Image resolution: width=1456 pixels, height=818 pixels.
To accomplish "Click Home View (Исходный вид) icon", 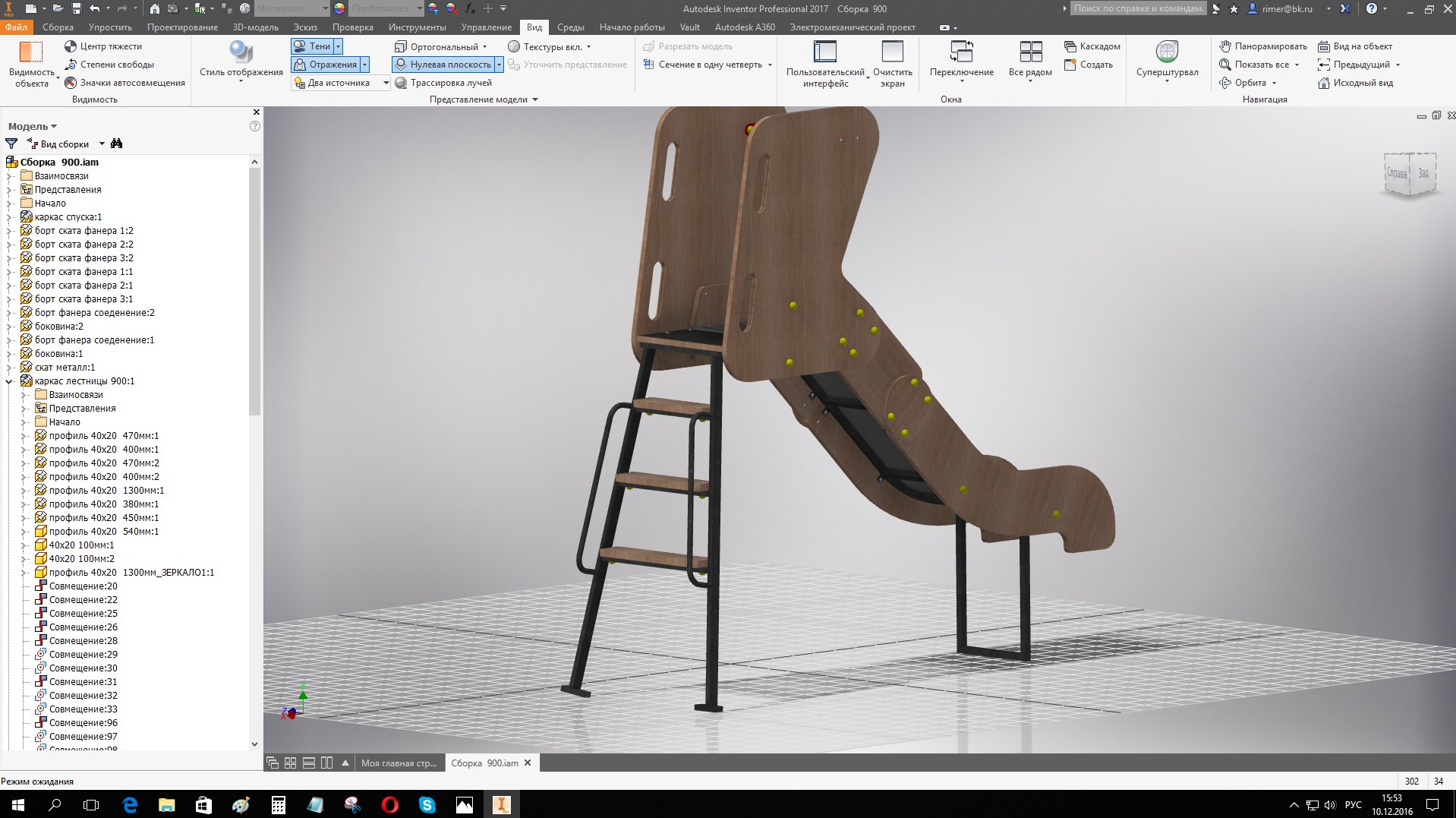I will click(1324, 83).
